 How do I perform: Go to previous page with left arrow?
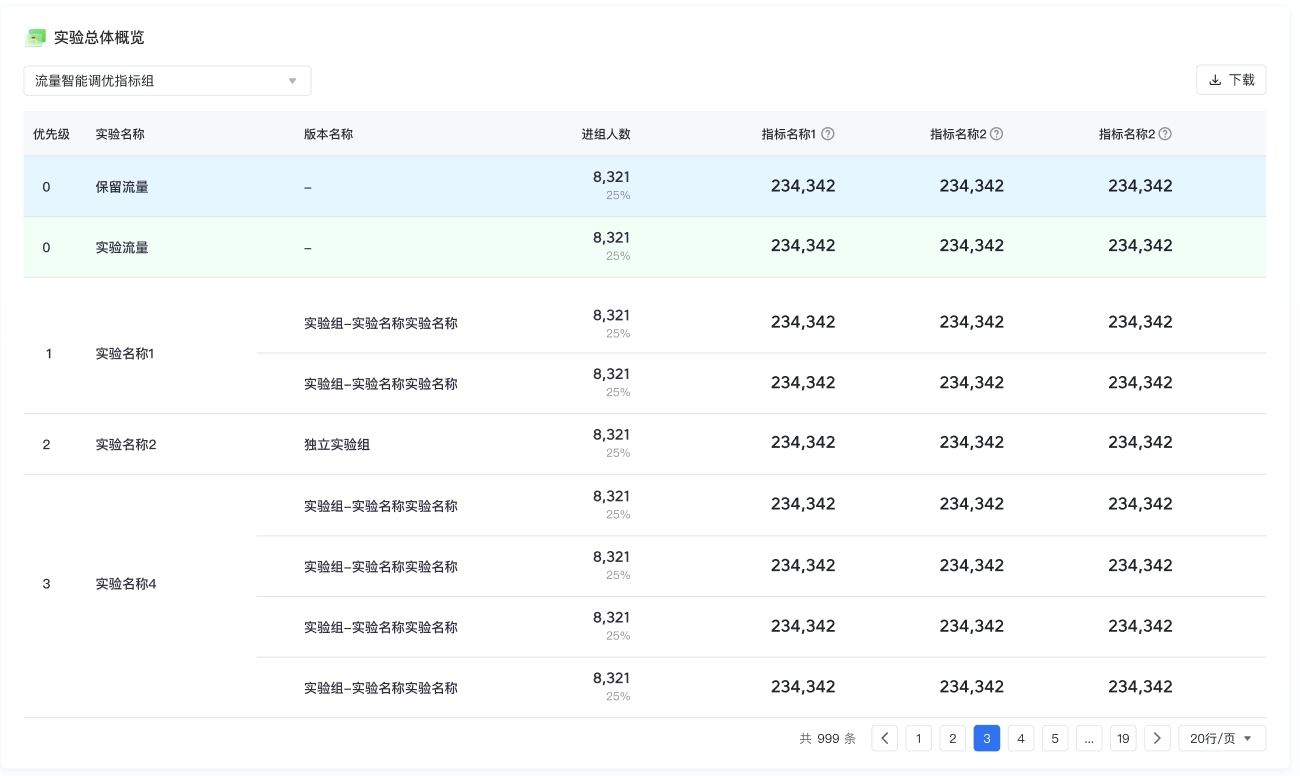885,738
